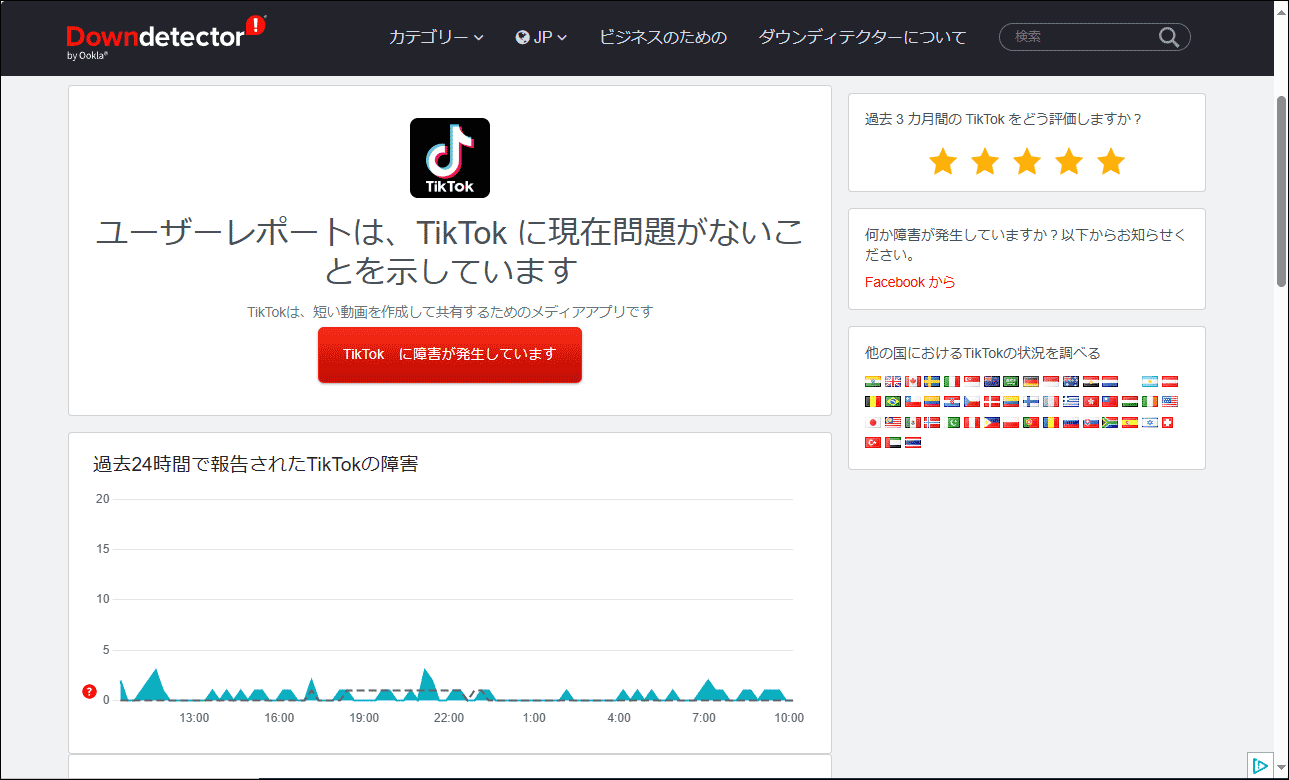The image size is (1289, 780).
Task: Open the ビジネスのための menu item
Action: (663, 37)
